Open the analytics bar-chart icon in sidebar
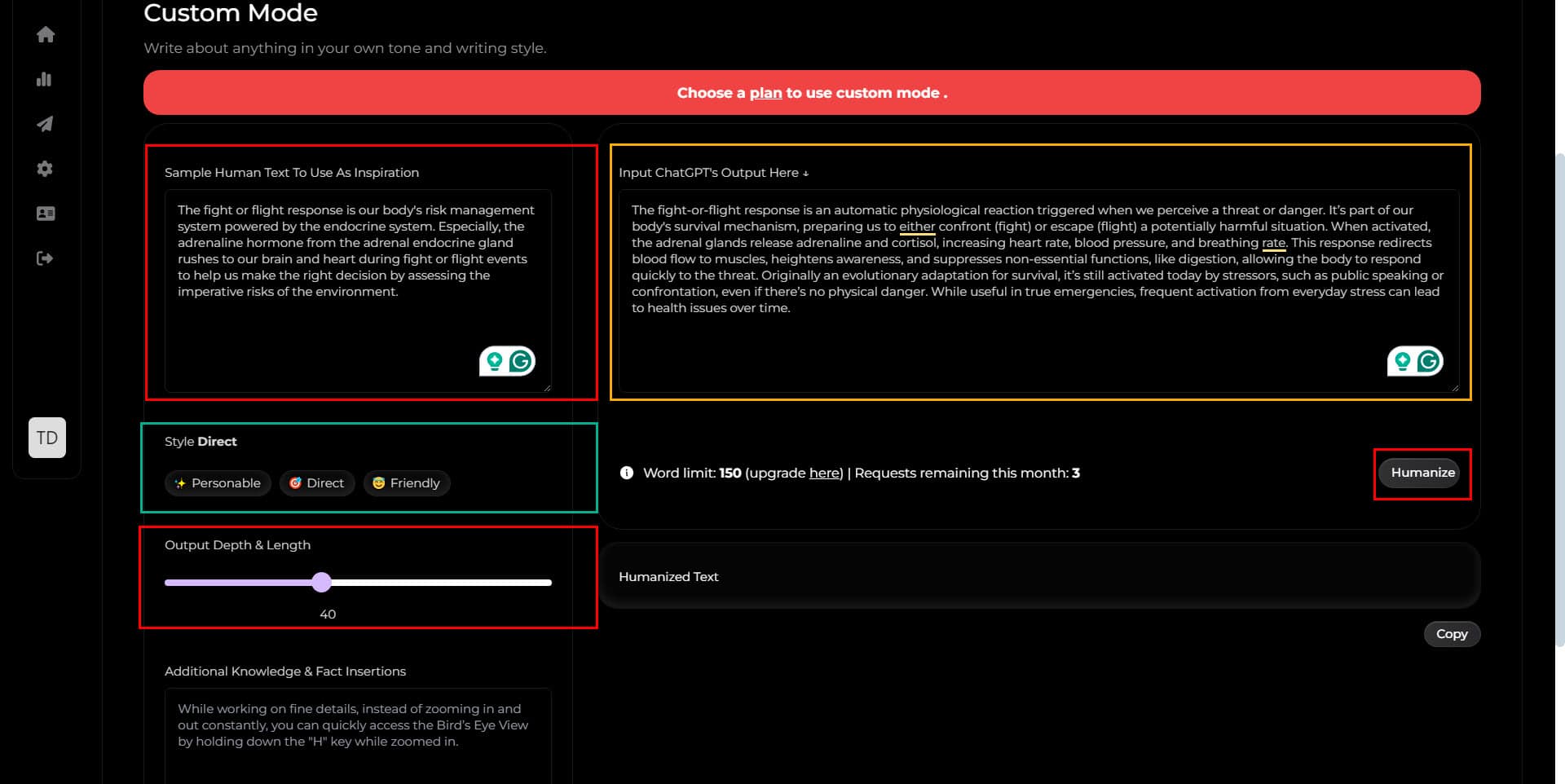Image resolution: width=1565 pixels, height=784 pixels. point(45,79)
